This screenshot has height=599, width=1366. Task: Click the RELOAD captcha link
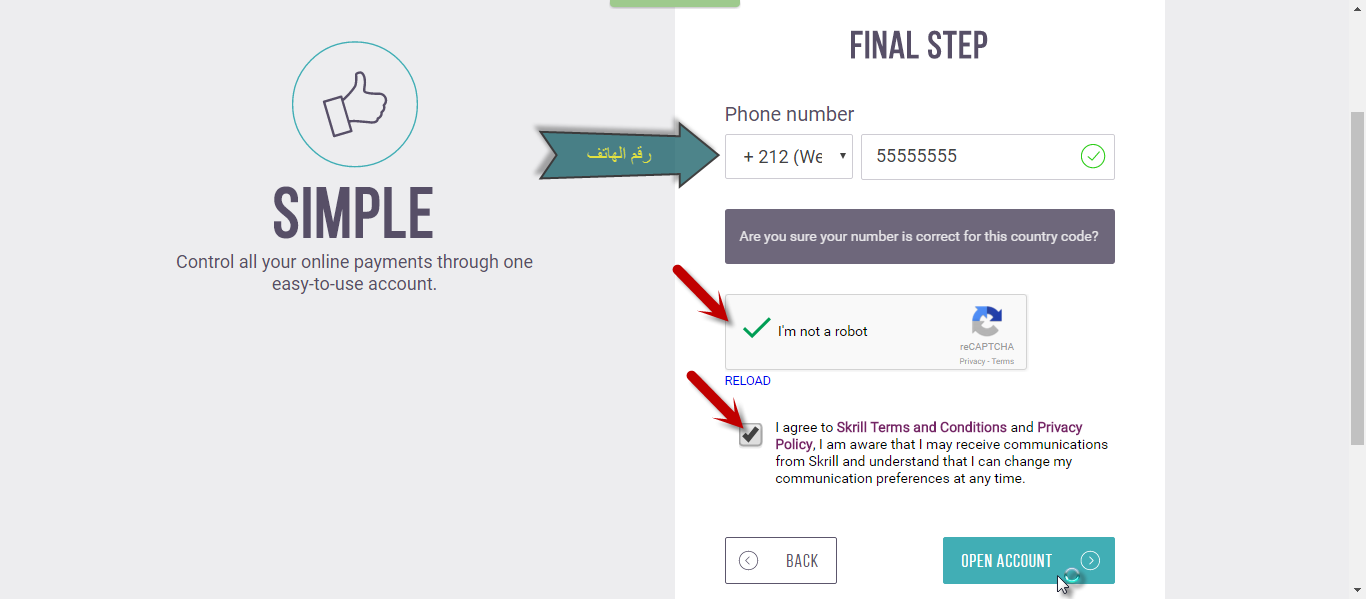tap(748, 381)
